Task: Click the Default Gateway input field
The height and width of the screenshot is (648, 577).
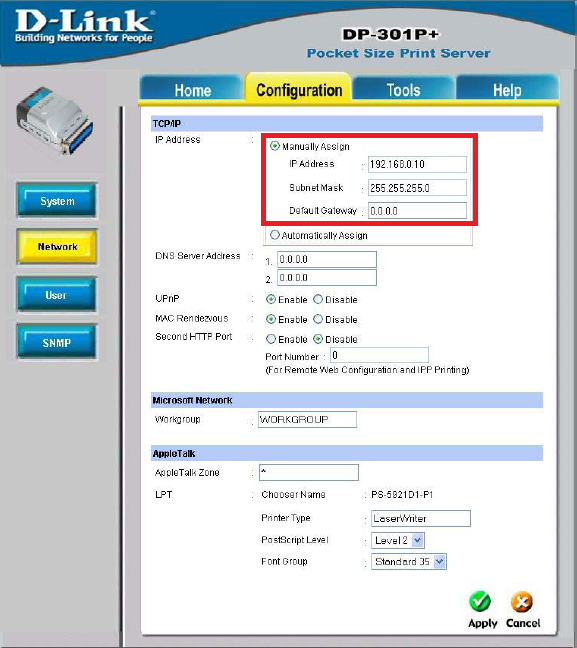Action: coord(417,211)
